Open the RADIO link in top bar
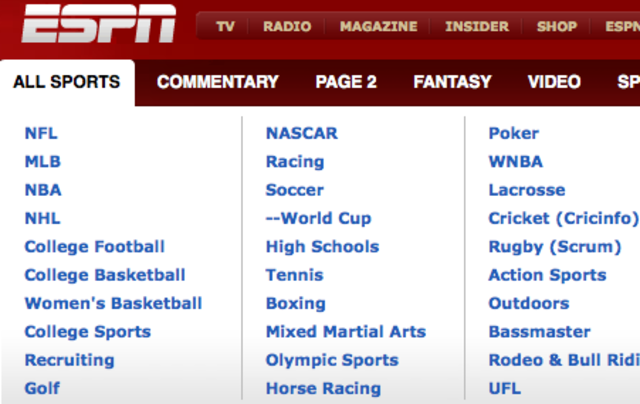 pyautogui.click(x=287, y=27)
